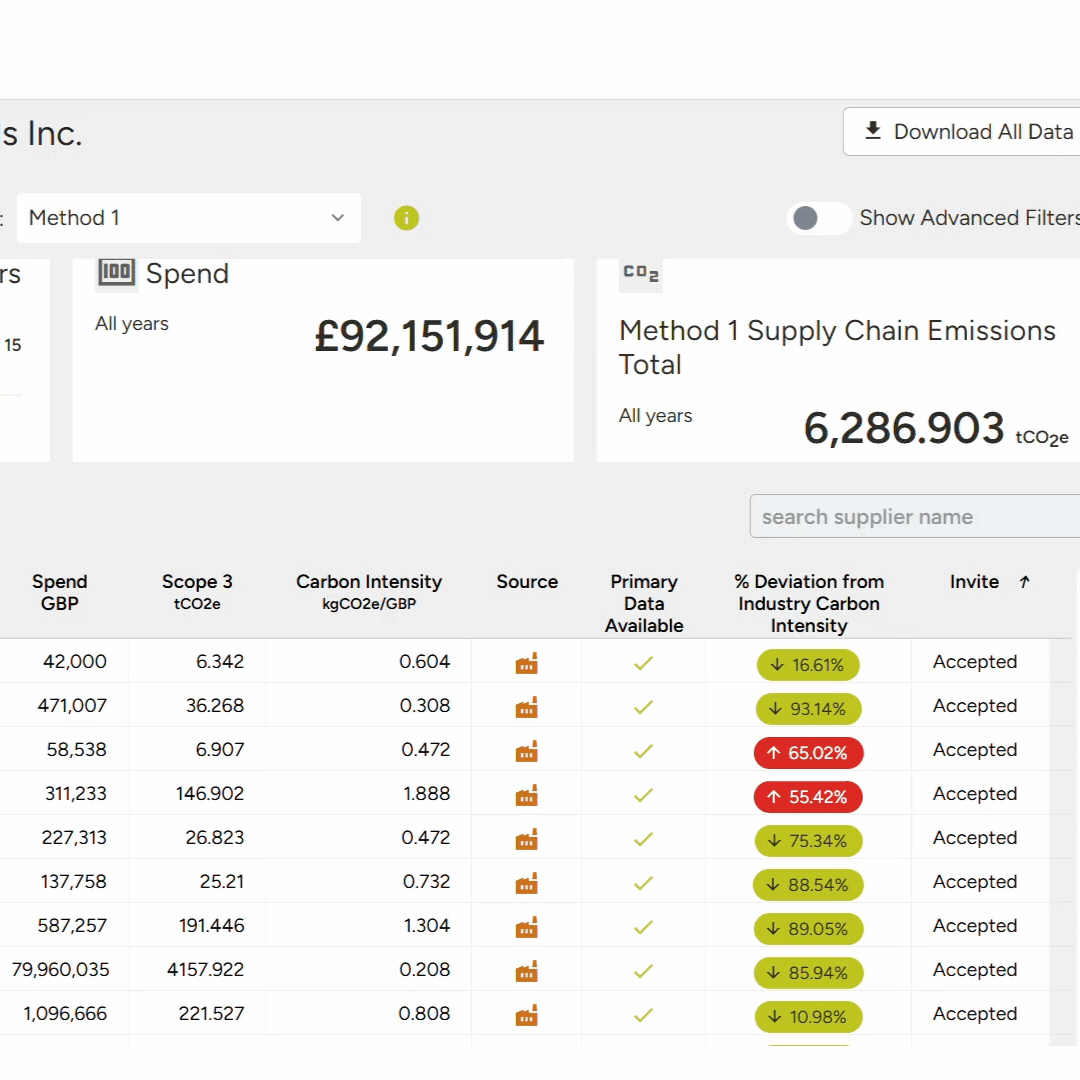1080x1080 pixels.
Task: Click the download arrow icon in Download All Data
Action: pyautogui.click(x=873, y=130)
